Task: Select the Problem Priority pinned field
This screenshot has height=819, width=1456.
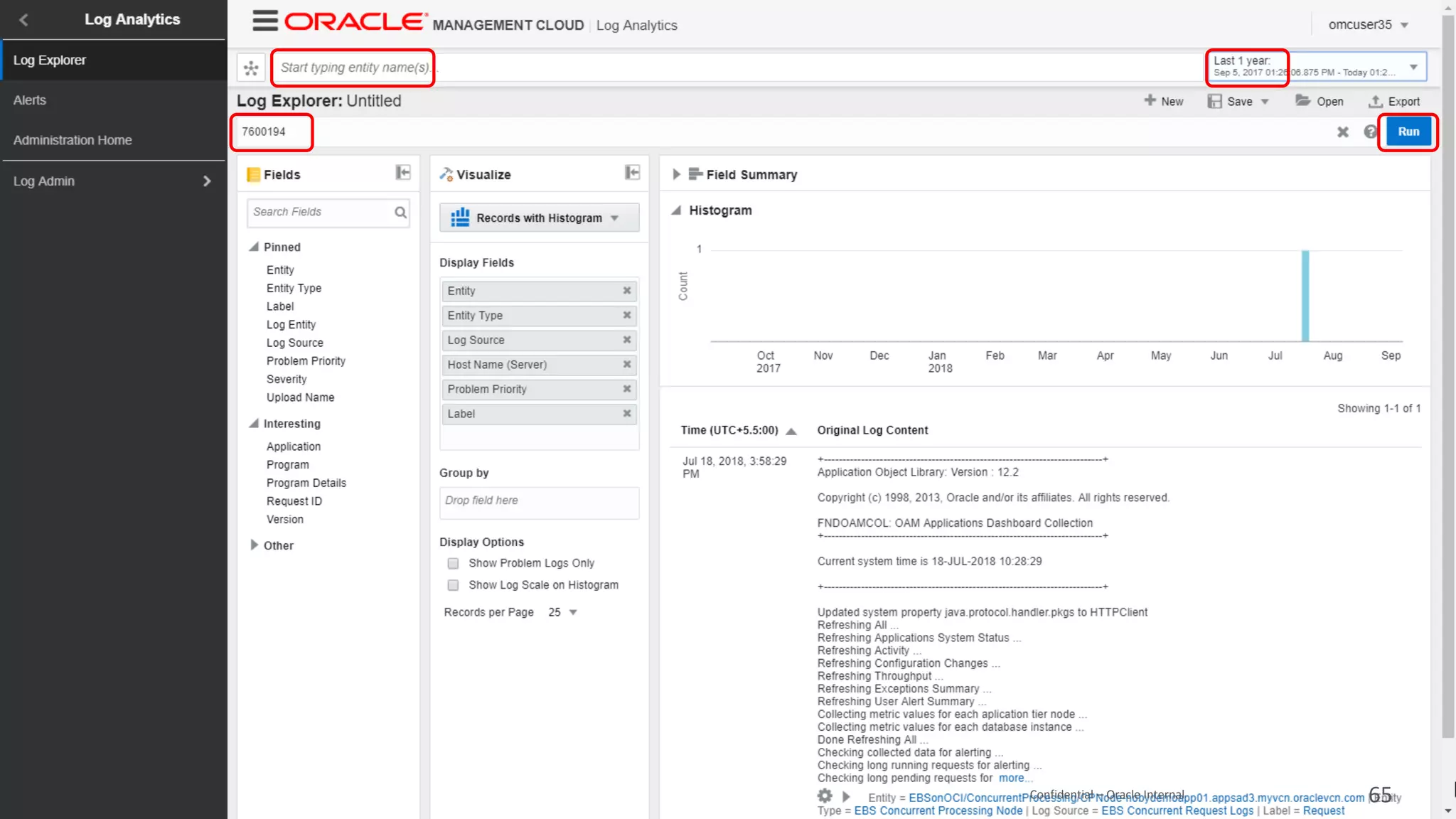Action: click(x=306, y=361)
